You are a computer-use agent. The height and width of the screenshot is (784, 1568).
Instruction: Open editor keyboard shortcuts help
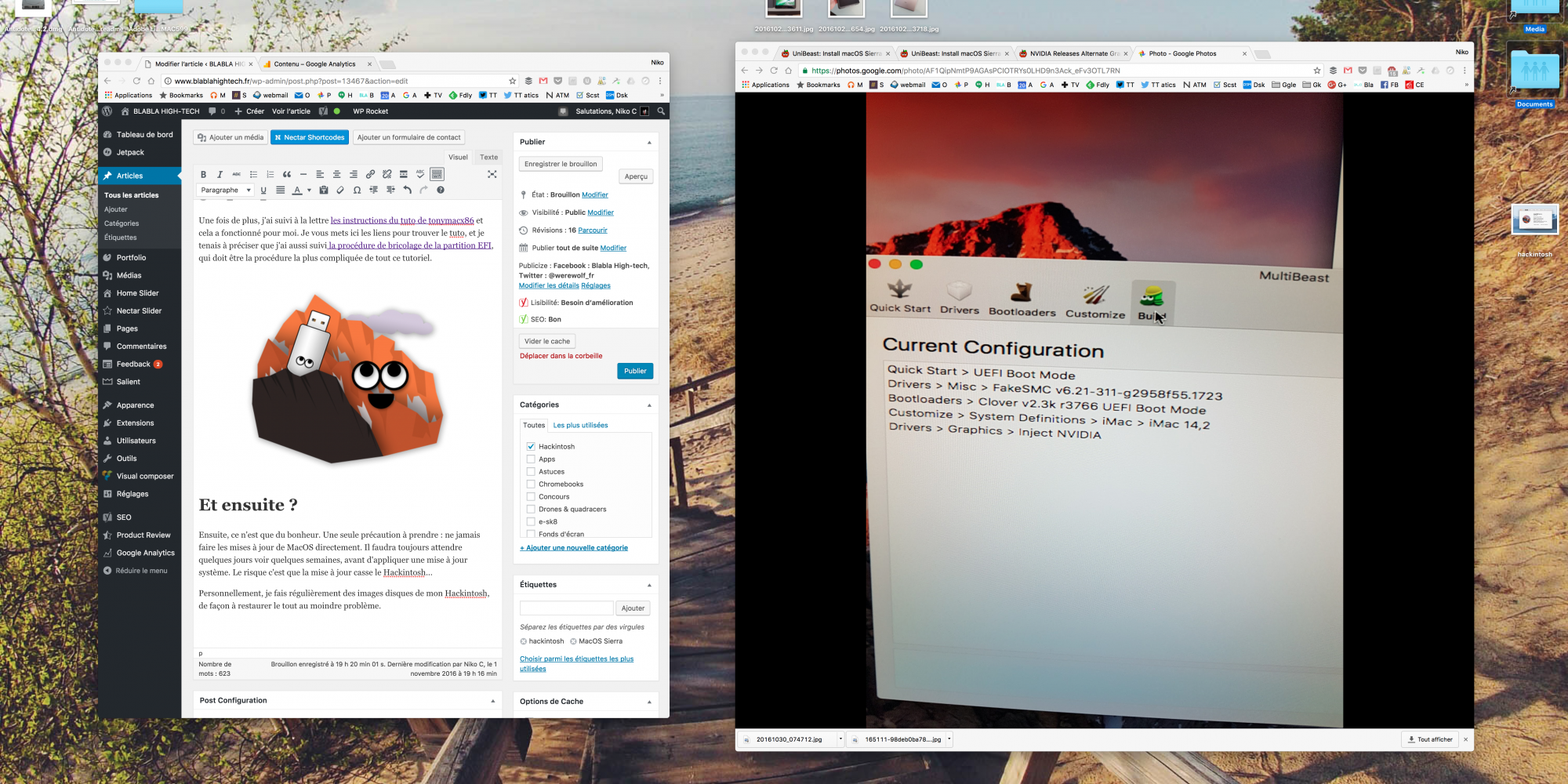[x=441, y=190]
